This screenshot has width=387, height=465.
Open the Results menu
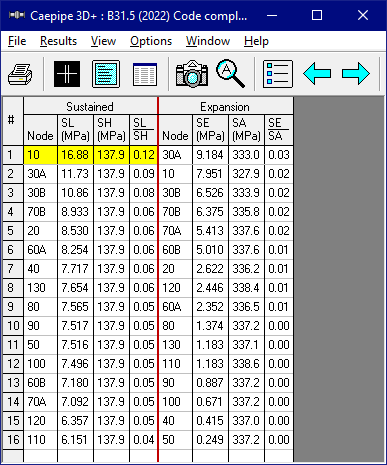pos(58,41)
